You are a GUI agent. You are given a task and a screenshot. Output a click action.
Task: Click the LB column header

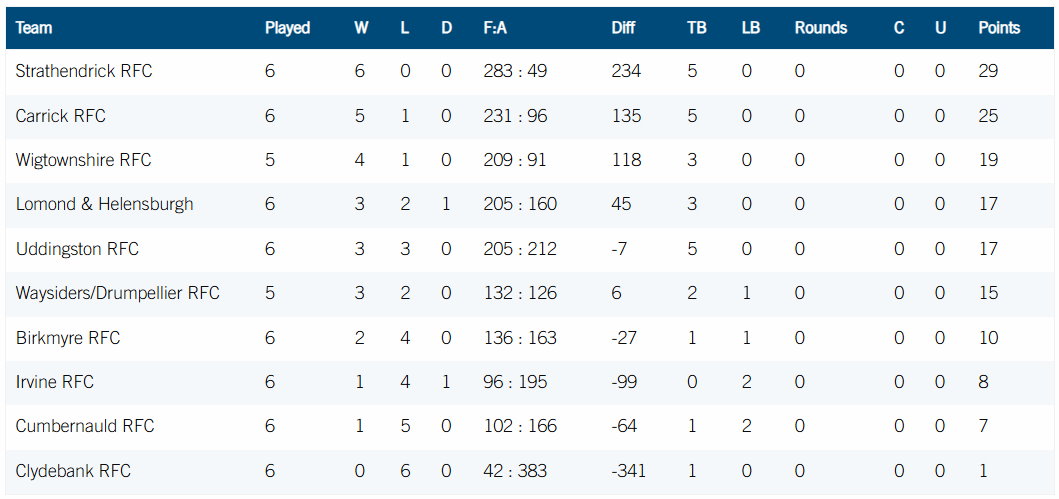pyautogui.click(x=751, y=28)
